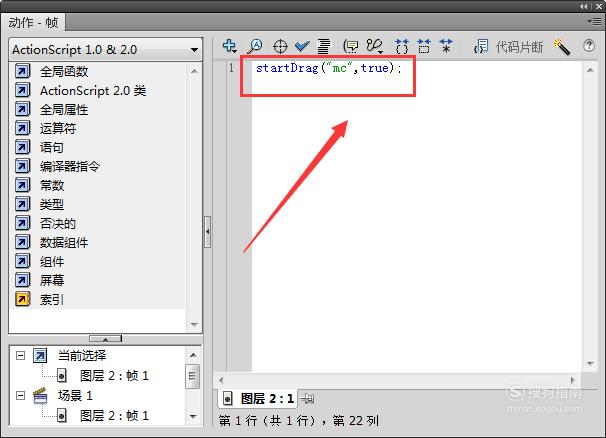
Task: Open the 语句 category
Action: (x=52, y=147)
